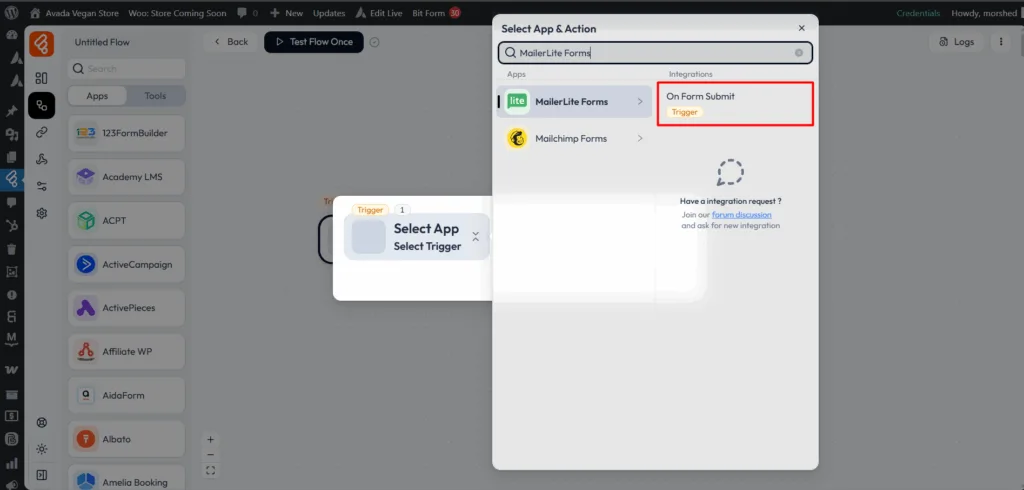Select the highlighted Flows icon in sidebar
1024x490 pixels.
click(x=42, y=105)
